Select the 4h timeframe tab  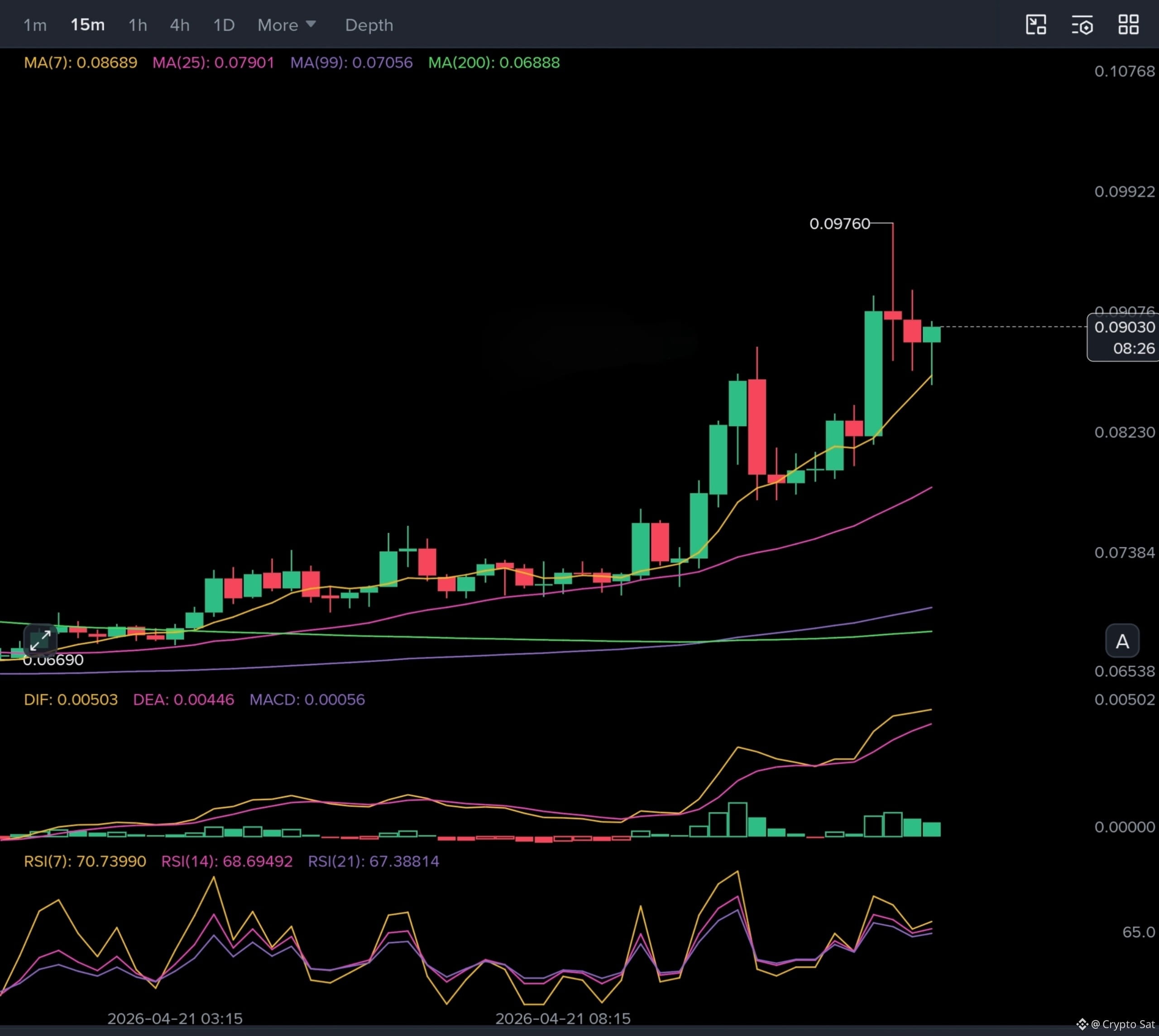point(179,25)
